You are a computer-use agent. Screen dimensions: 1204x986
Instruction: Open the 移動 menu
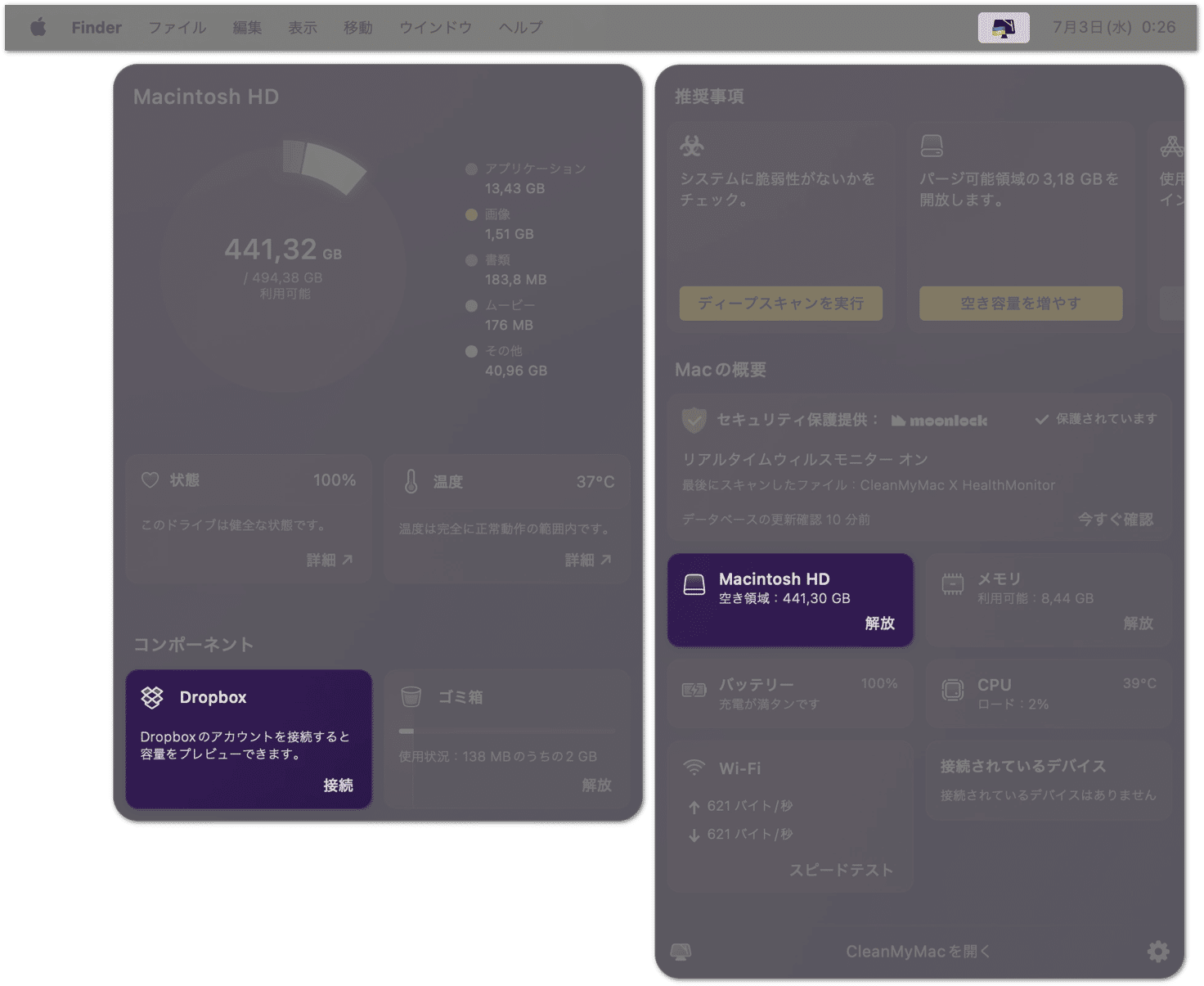(358, 27)
